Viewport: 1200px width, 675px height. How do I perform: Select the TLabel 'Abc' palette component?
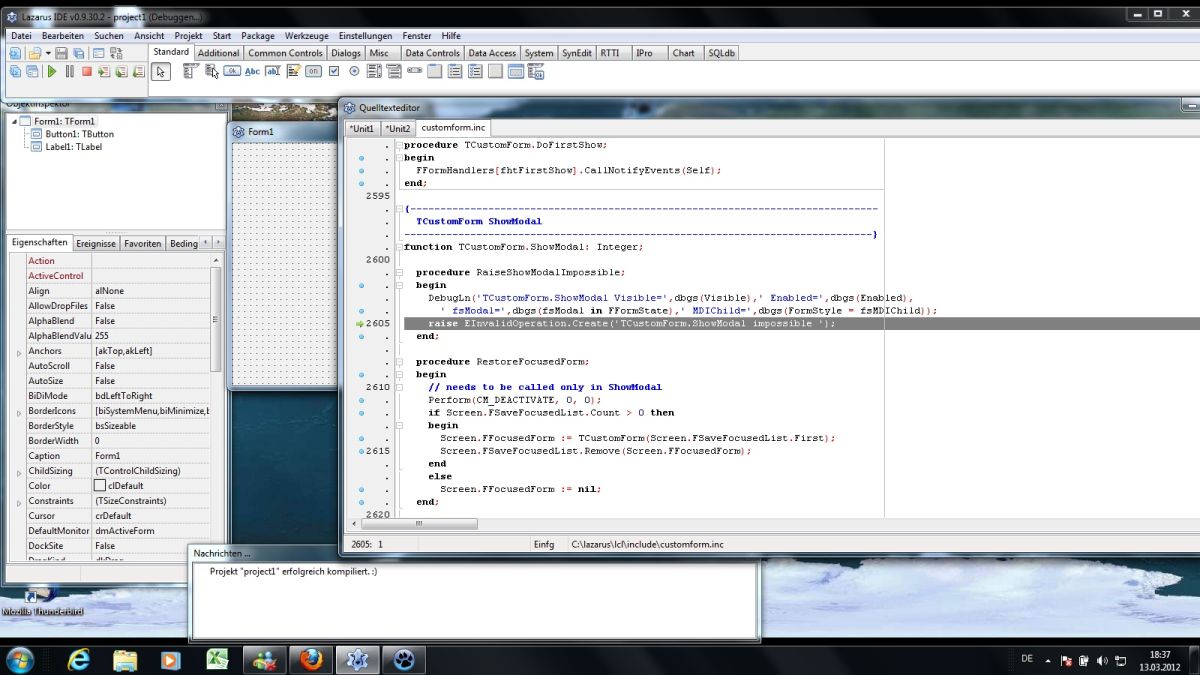(252, 71)
